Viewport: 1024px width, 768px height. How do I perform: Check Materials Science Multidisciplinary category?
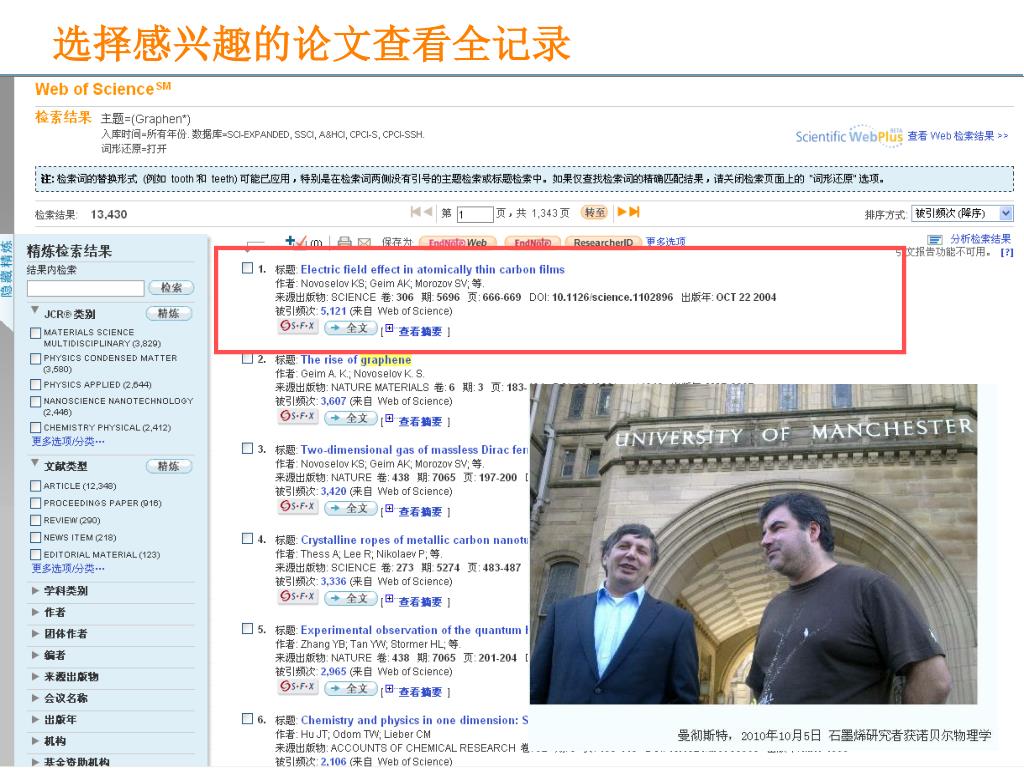tap(36, 333)
